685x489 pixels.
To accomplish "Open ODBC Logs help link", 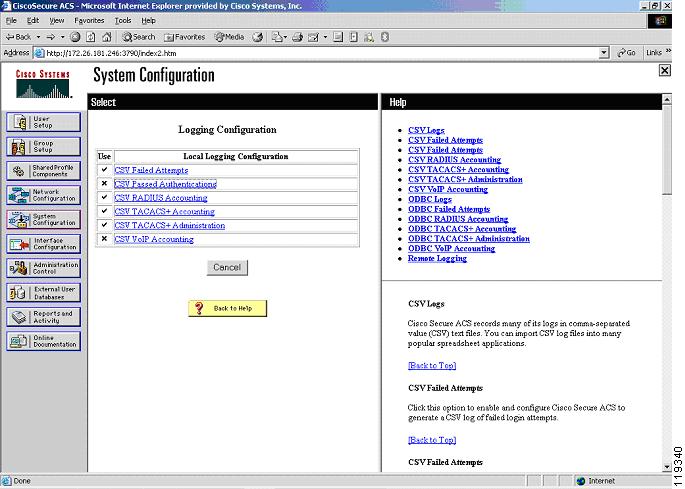I will 430,199.
